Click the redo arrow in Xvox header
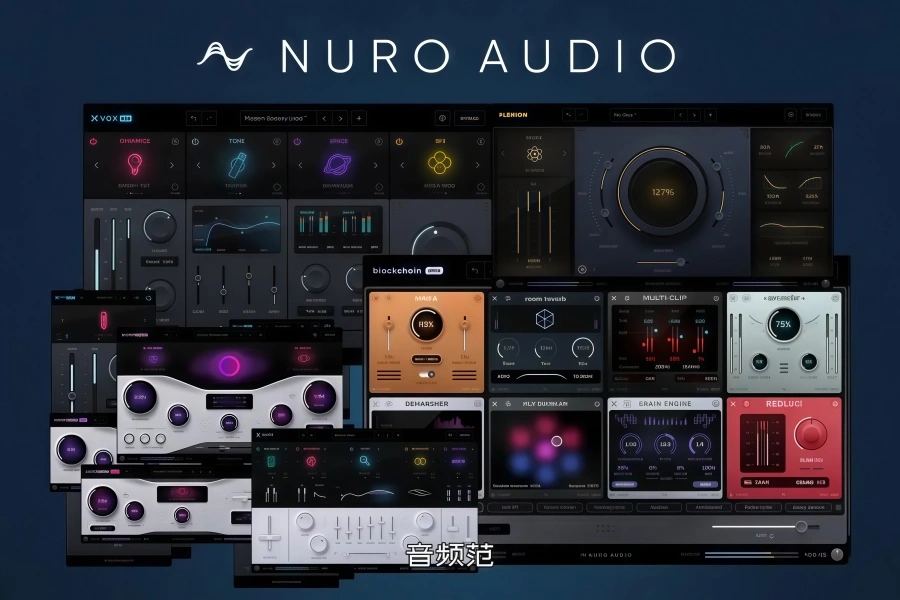The height and width of the screenshot is (600, 900). pos(209,118)
